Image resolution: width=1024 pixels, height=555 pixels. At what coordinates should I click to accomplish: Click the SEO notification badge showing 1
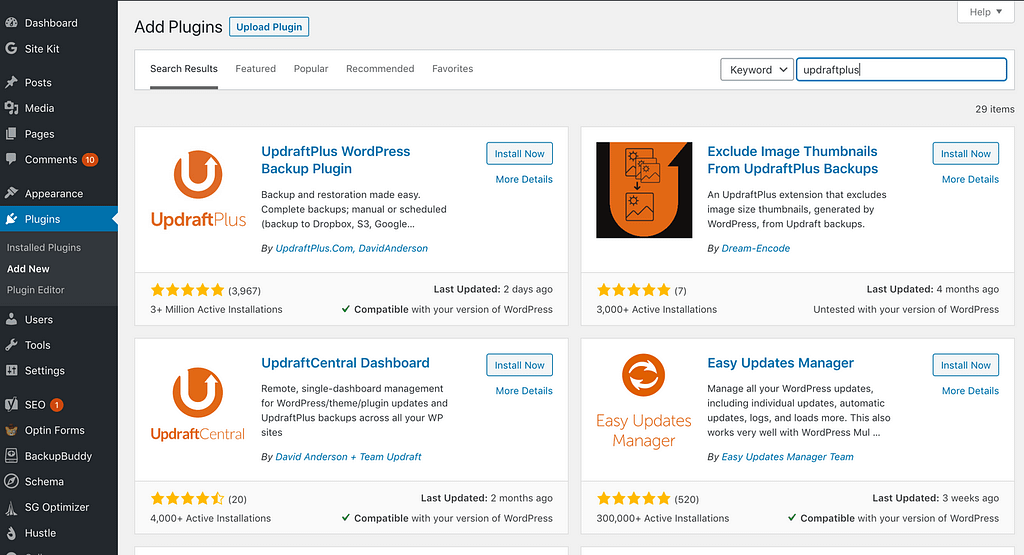point(57,405)
